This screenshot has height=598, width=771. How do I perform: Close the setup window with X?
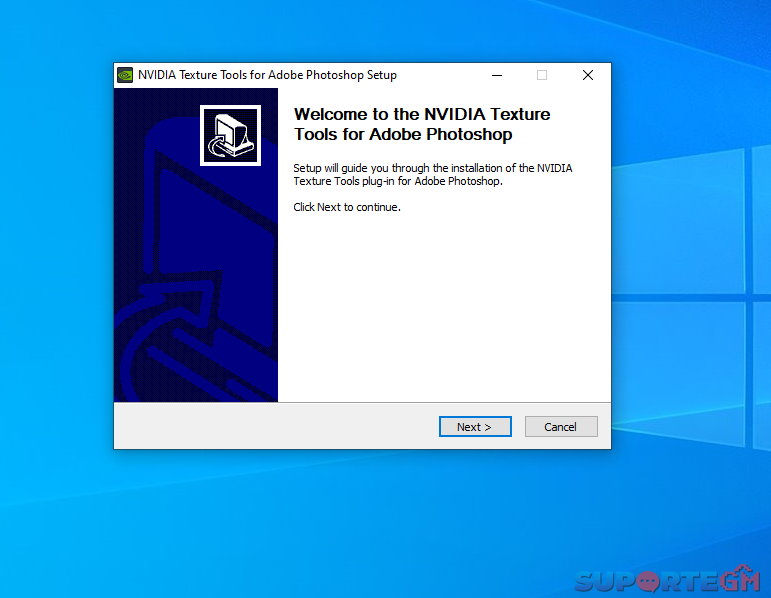(x=588, y=75)
